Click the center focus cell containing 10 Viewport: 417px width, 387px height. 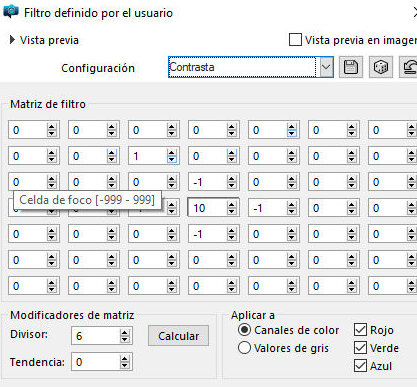pos(207,208)
